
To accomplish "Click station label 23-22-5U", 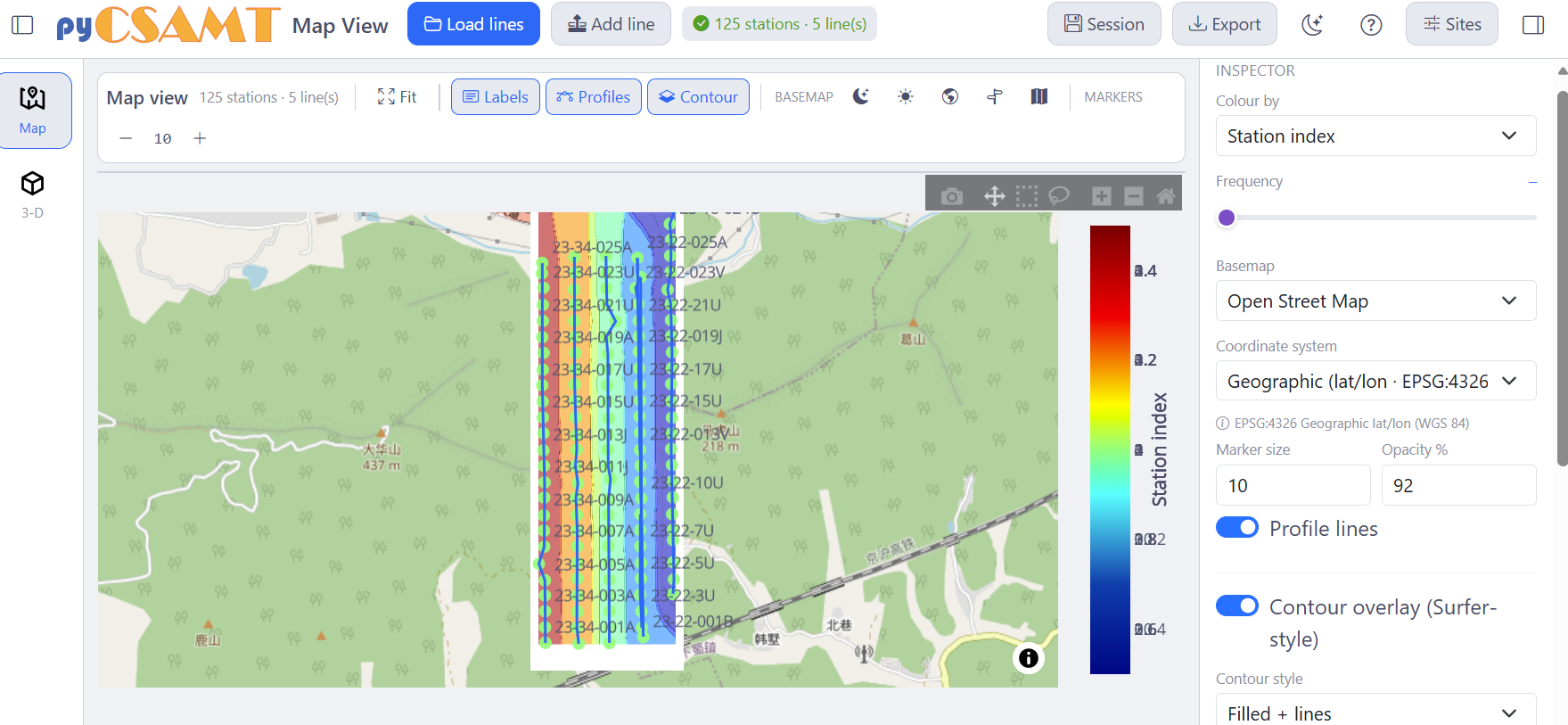I will (683, 563).
